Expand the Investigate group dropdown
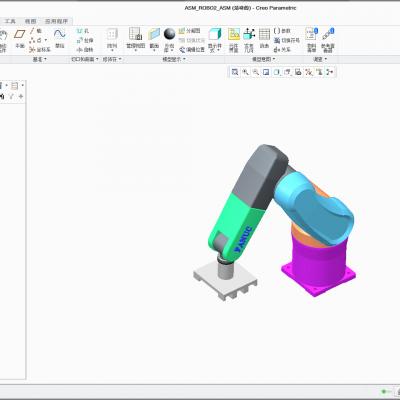The height and width of the screenshot is (400, 400). tap(320, 59)
